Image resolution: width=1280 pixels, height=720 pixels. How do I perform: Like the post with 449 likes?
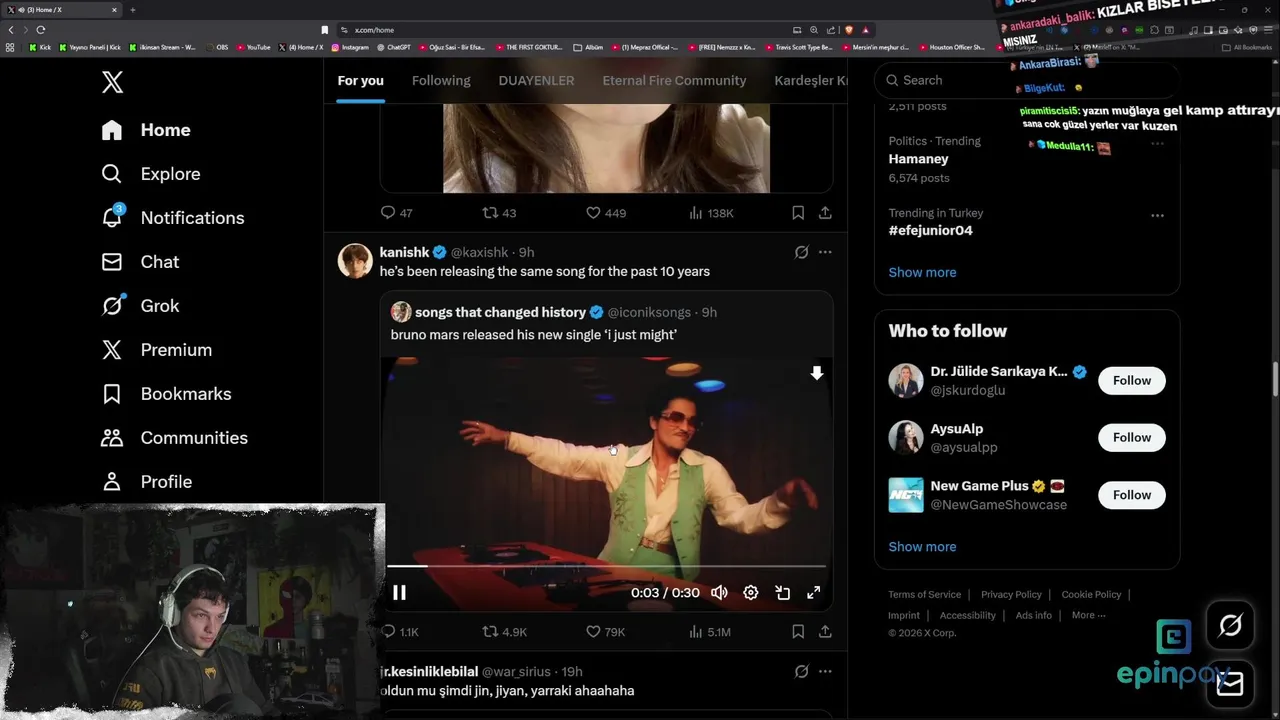(605, 213)
